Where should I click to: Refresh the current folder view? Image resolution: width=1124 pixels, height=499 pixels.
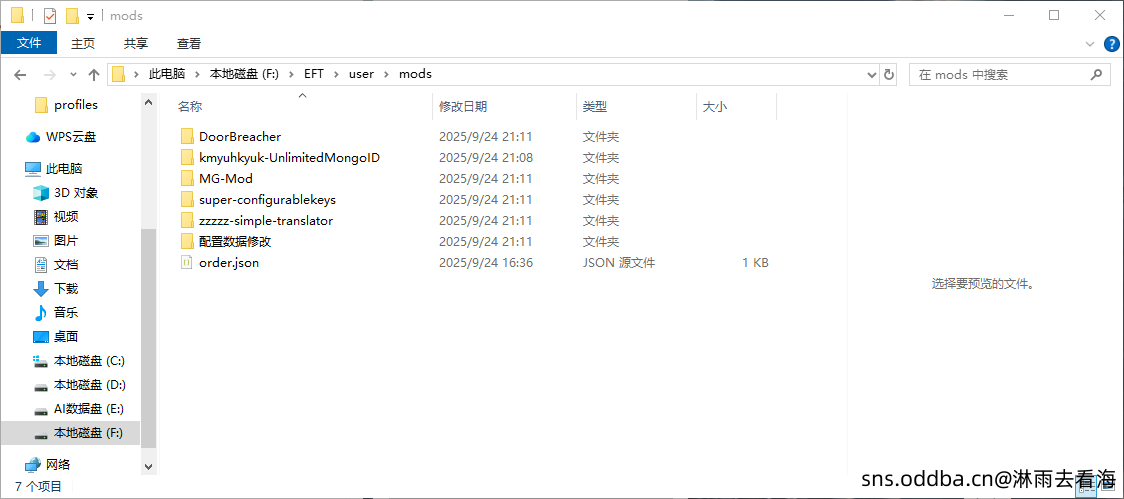tap(889, 75)
